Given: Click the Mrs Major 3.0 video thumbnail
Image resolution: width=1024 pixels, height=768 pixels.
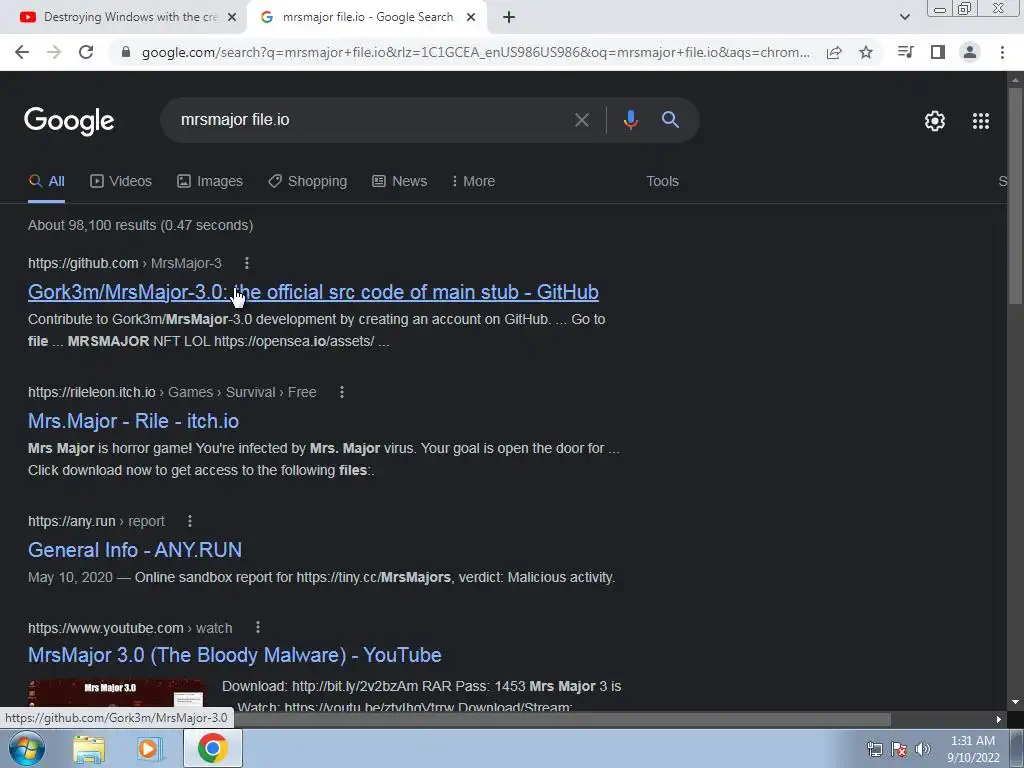Looking at the screenshot, I should 116,694.
